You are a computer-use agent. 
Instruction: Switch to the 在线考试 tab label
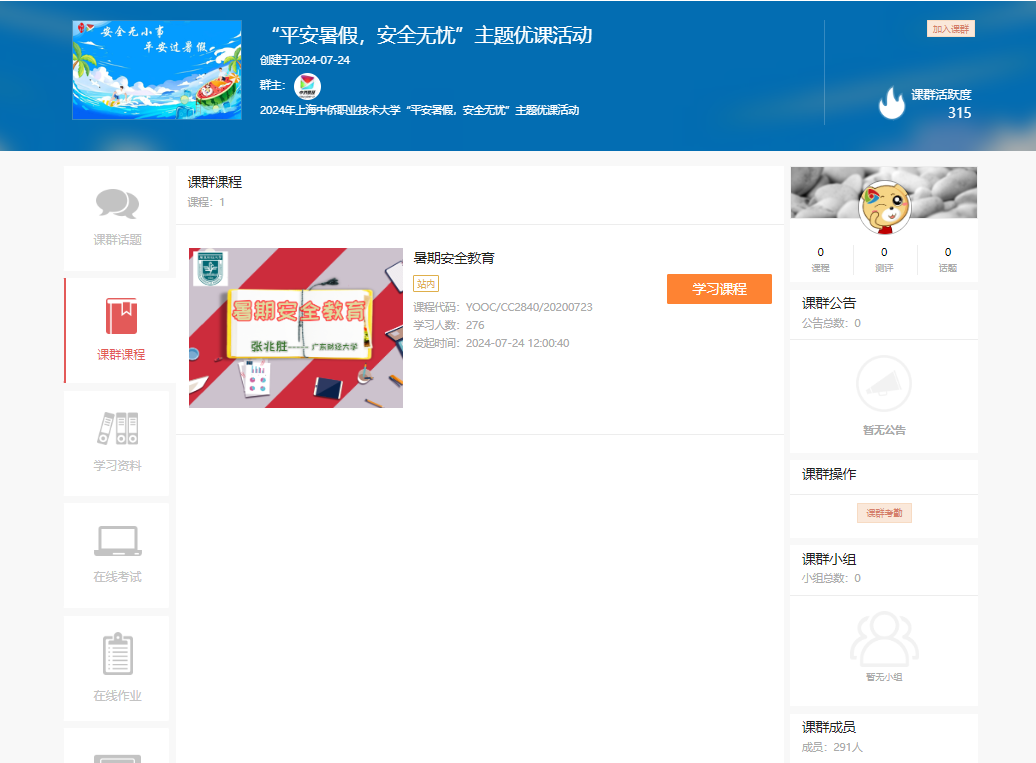pos(118,577)
